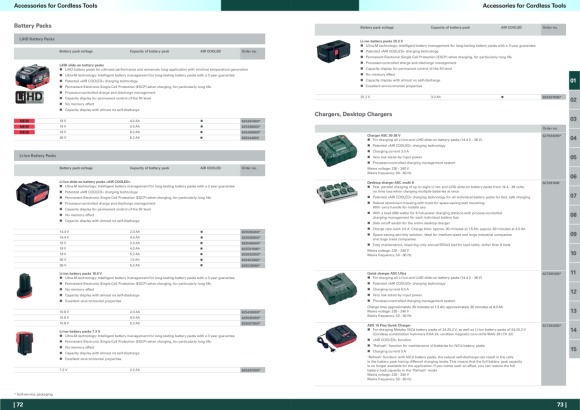Open chapter tab 01
The height and width of the screenshot is (410, 580).
point(574,80)
